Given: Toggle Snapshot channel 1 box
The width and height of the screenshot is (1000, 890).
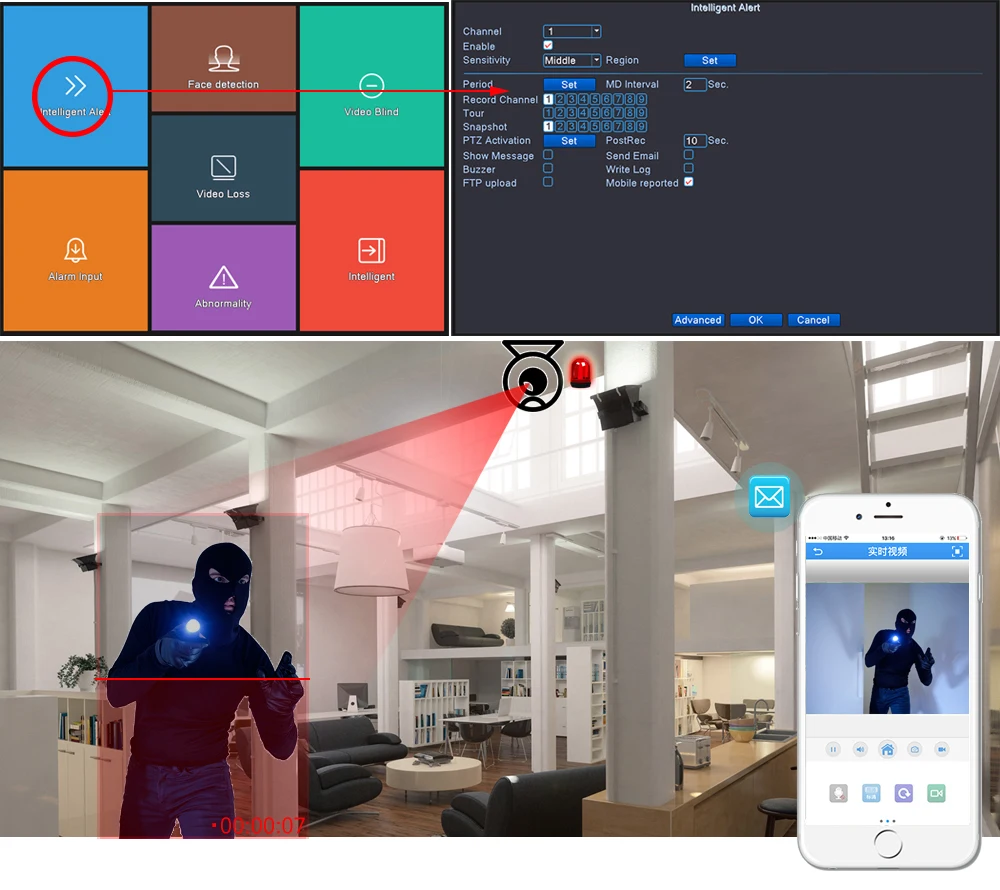Looking at the screenshot, I should (x=548, y=126).
